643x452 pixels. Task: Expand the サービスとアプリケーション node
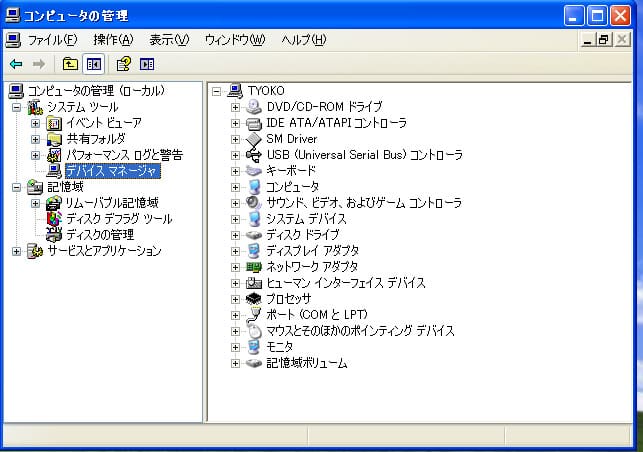16,251
